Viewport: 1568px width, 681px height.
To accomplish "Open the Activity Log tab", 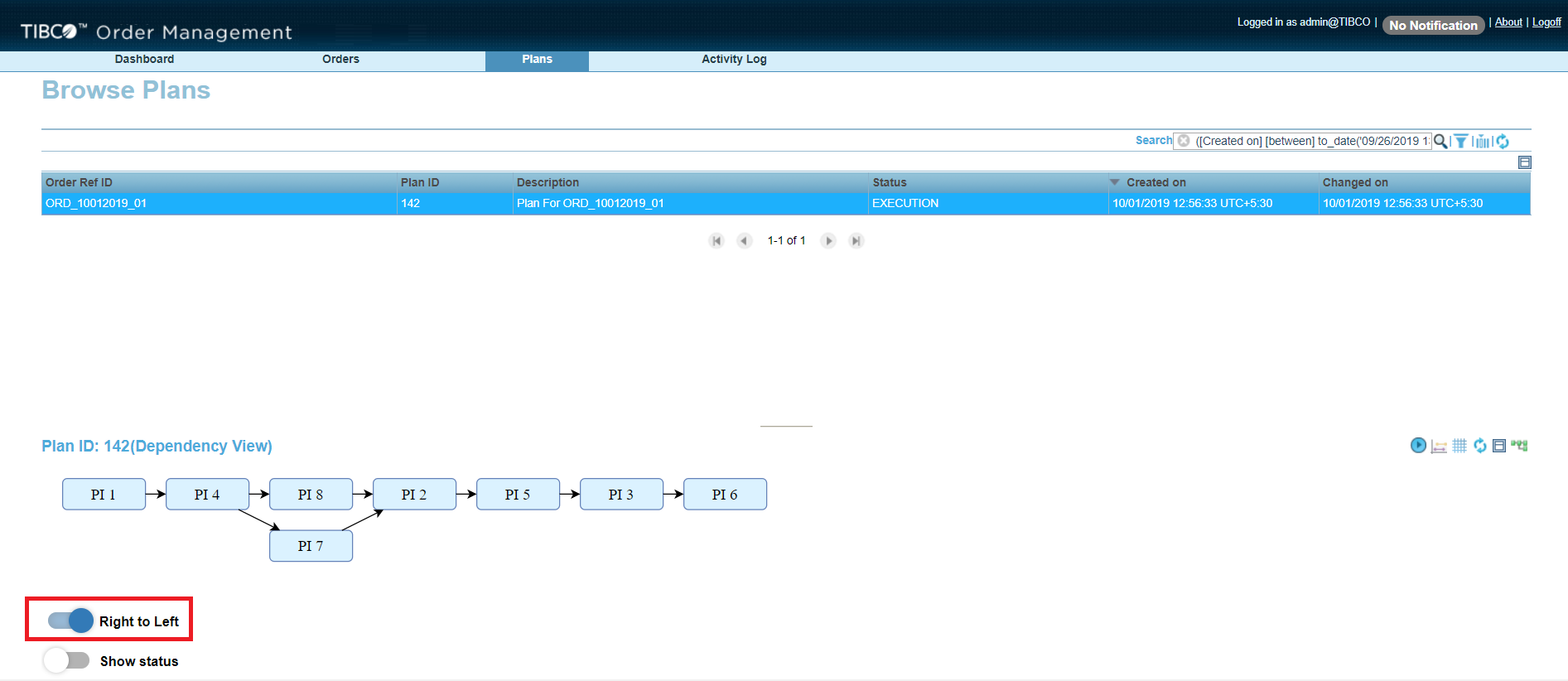I will (x=734, y=60).
